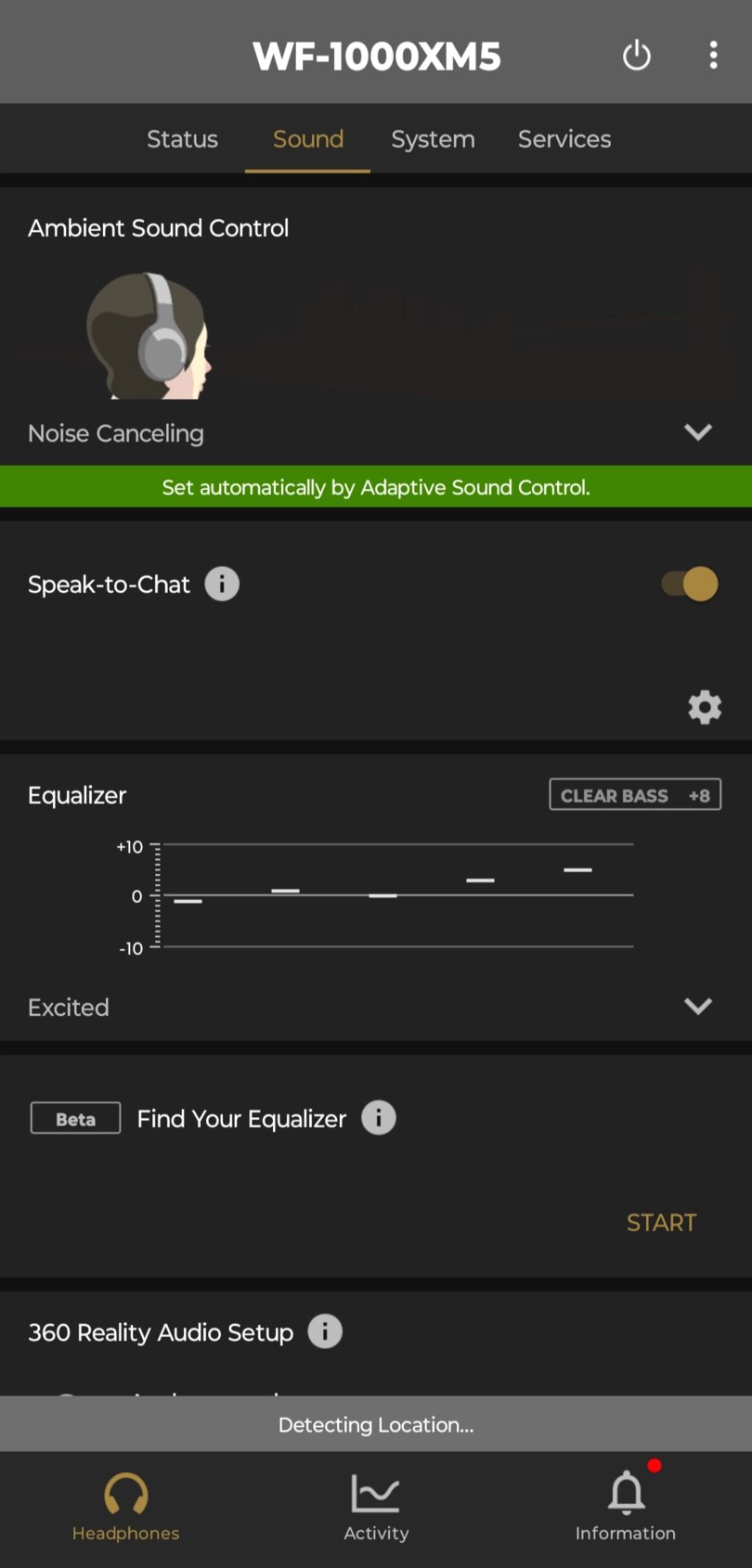Image resolution: width=752 pixels, height=1568 pixels.
Task: Tap the green Adaptive Sound Control banner
Action: coord(376,487)
